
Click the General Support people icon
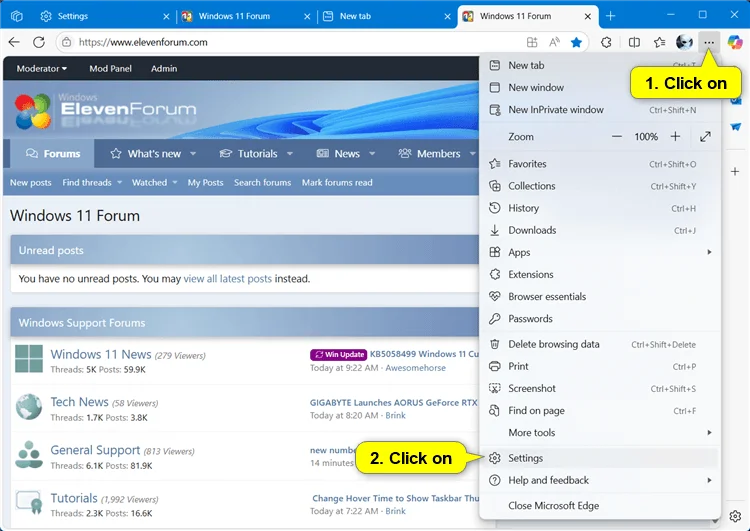pos(29,454)
